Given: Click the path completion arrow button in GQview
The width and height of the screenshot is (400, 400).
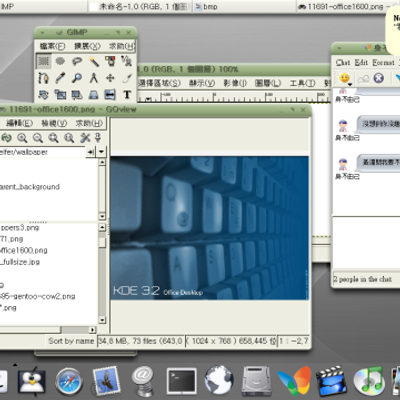Looking at the screenshot, I should 91,152.
